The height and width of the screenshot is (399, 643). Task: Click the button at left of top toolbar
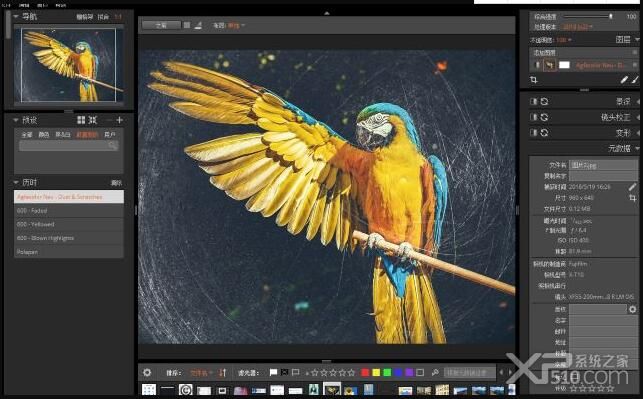coord(161,25)
